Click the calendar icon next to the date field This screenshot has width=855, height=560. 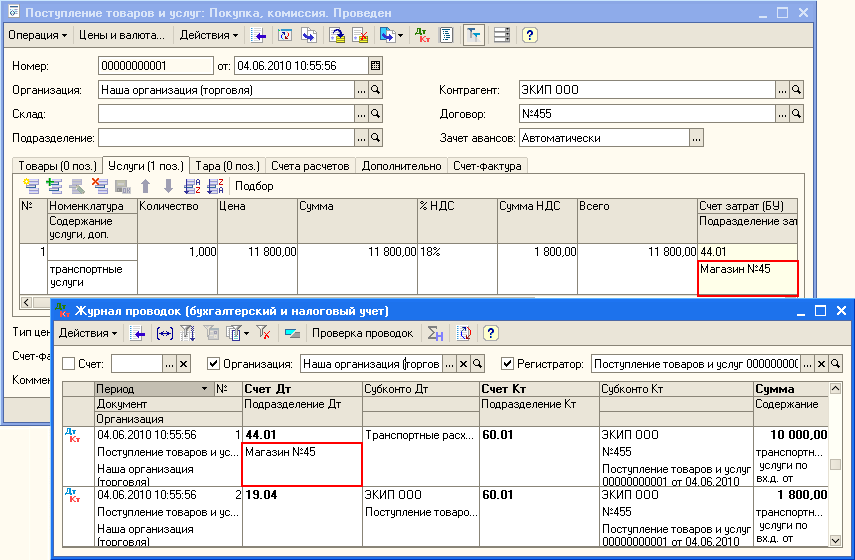coord(375,66)
